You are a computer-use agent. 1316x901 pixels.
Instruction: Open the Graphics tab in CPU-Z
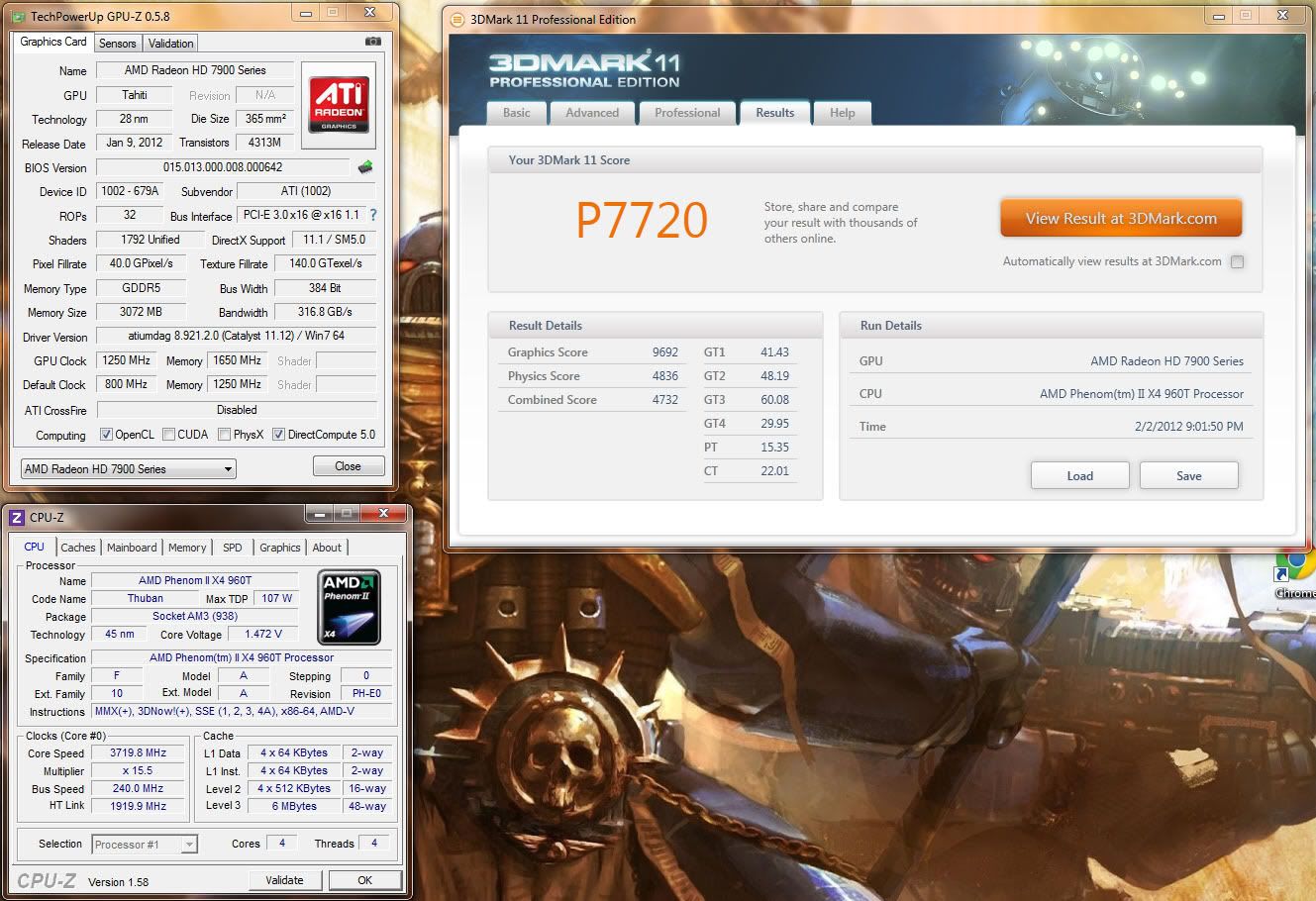[280, 548]
